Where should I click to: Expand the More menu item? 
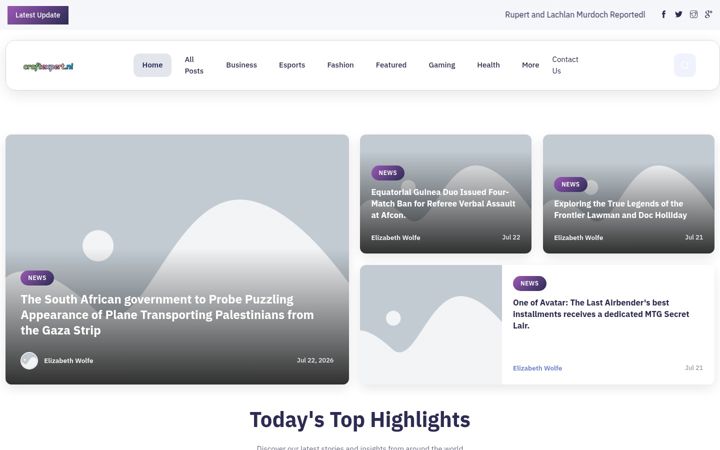coord(530,65)
